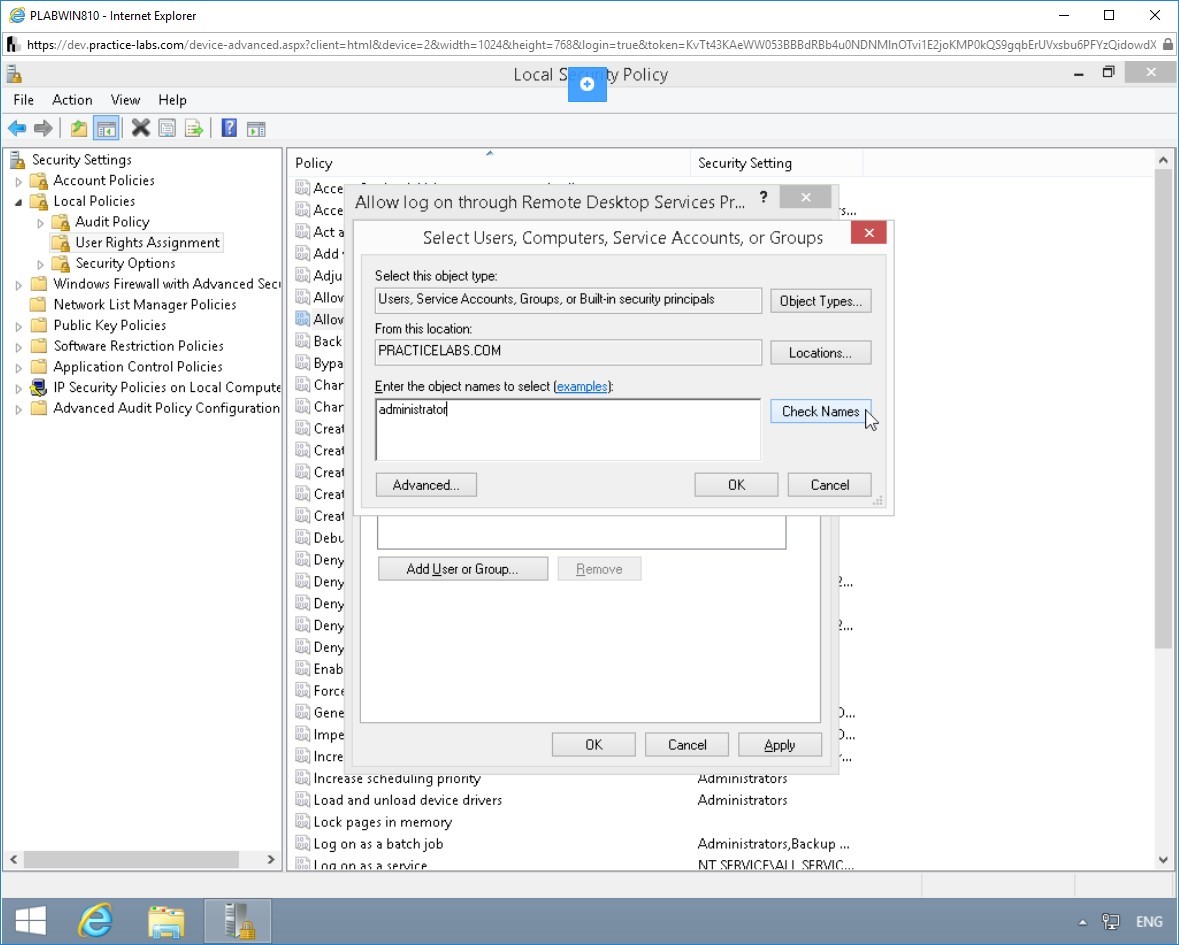1179x945 pixels.
Task: Open the Advanced... search button
Action: pos(426,485)
